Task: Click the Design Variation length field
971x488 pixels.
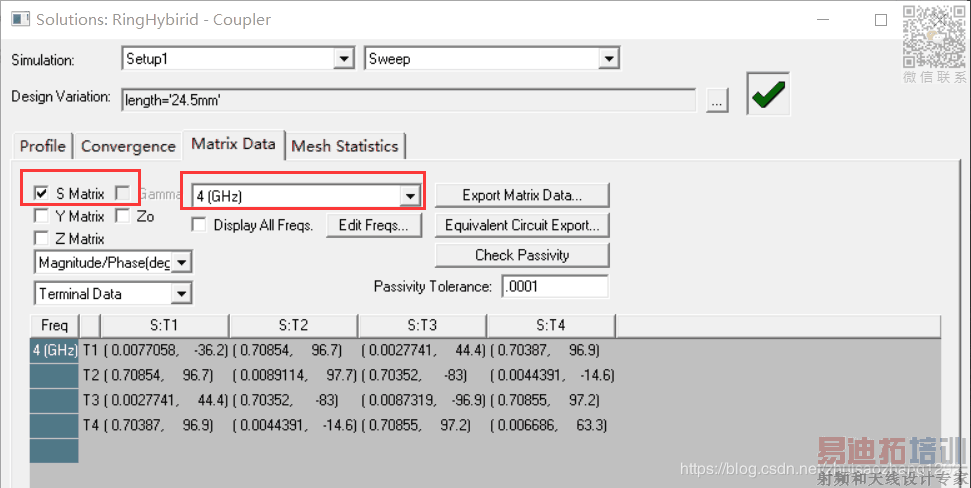Action: click(x=409, y=100)
